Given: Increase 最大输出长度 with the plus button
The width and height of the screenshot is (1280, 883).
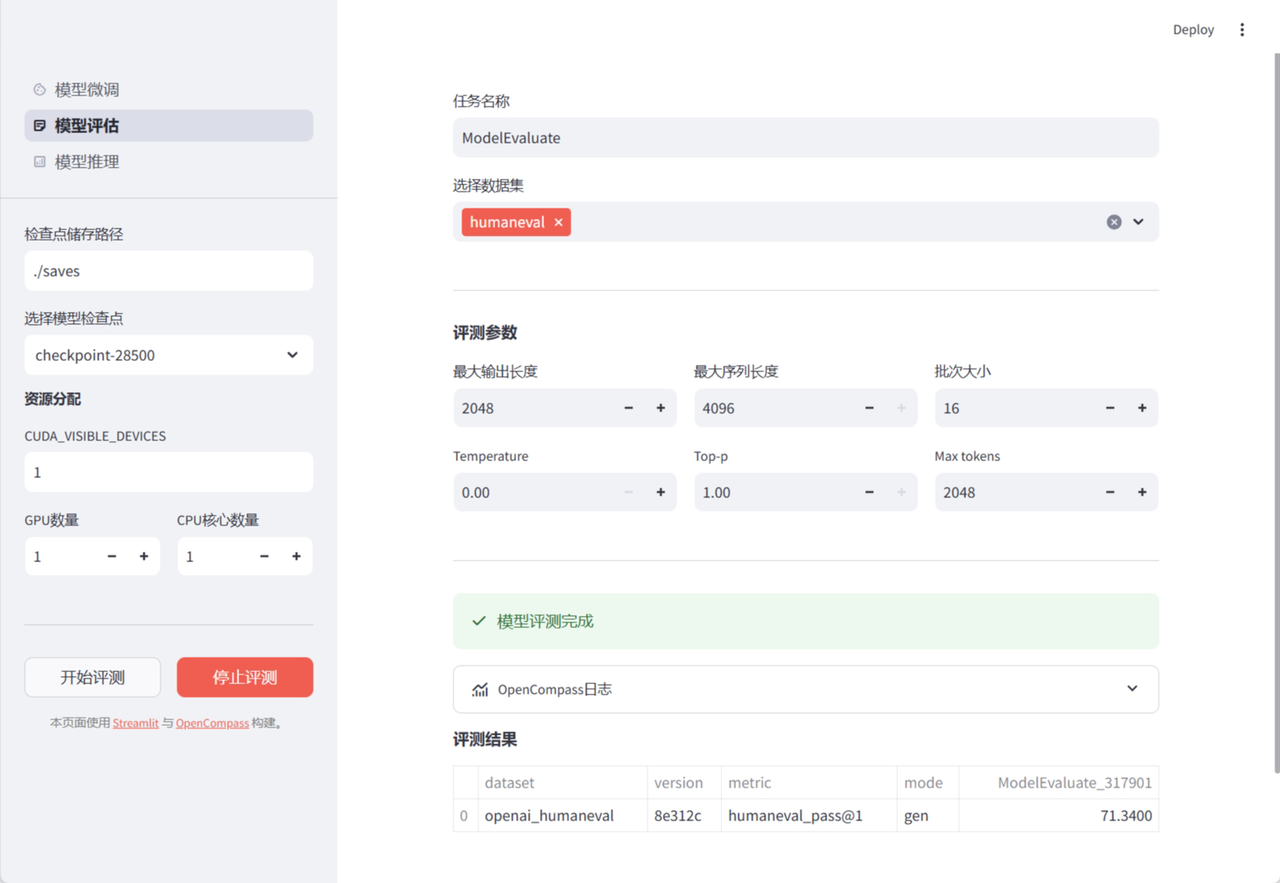Looking at the screenshot, I should point(661,408).
